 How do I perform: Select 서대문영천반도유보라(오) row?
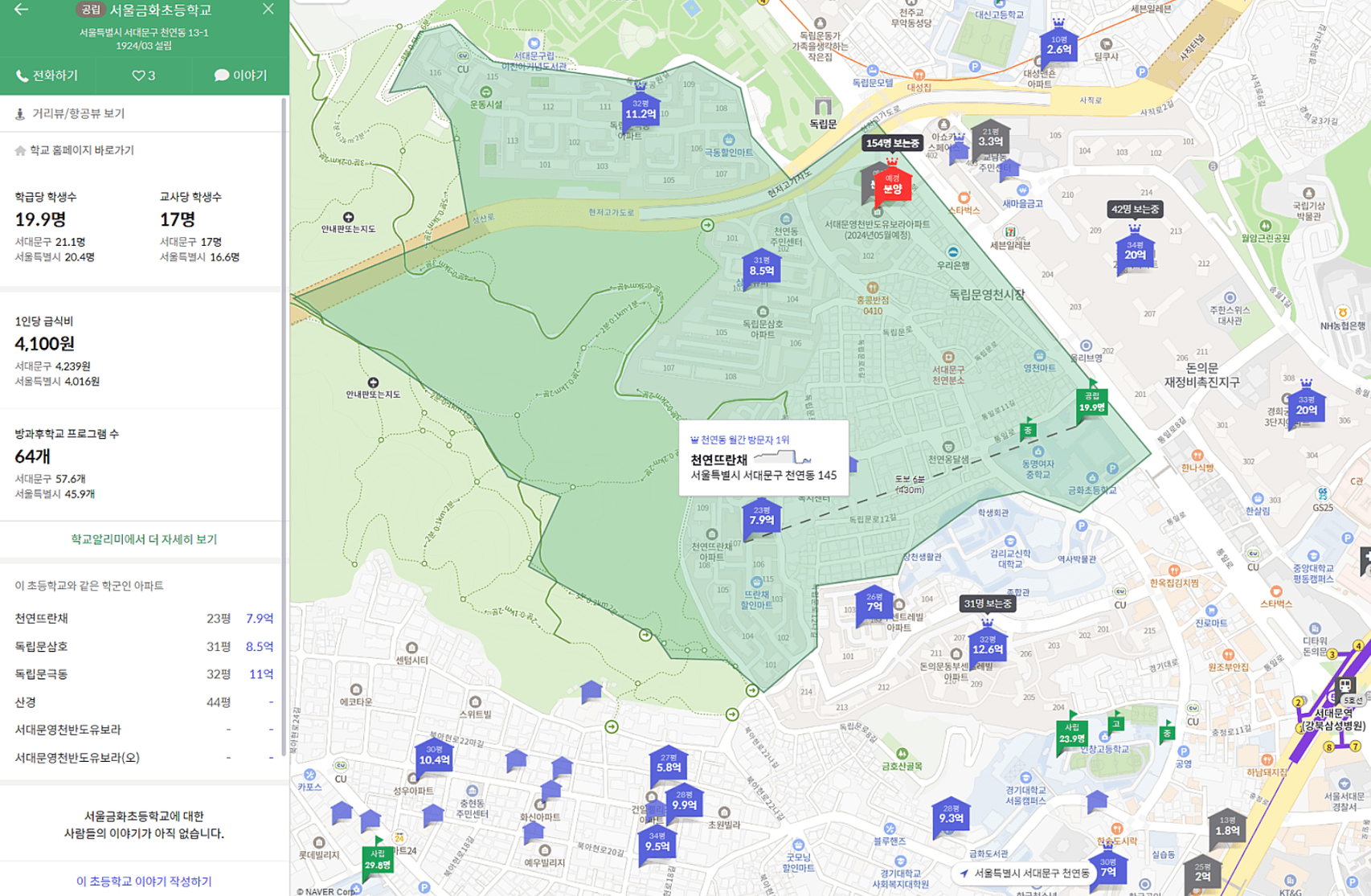point(144,757)
